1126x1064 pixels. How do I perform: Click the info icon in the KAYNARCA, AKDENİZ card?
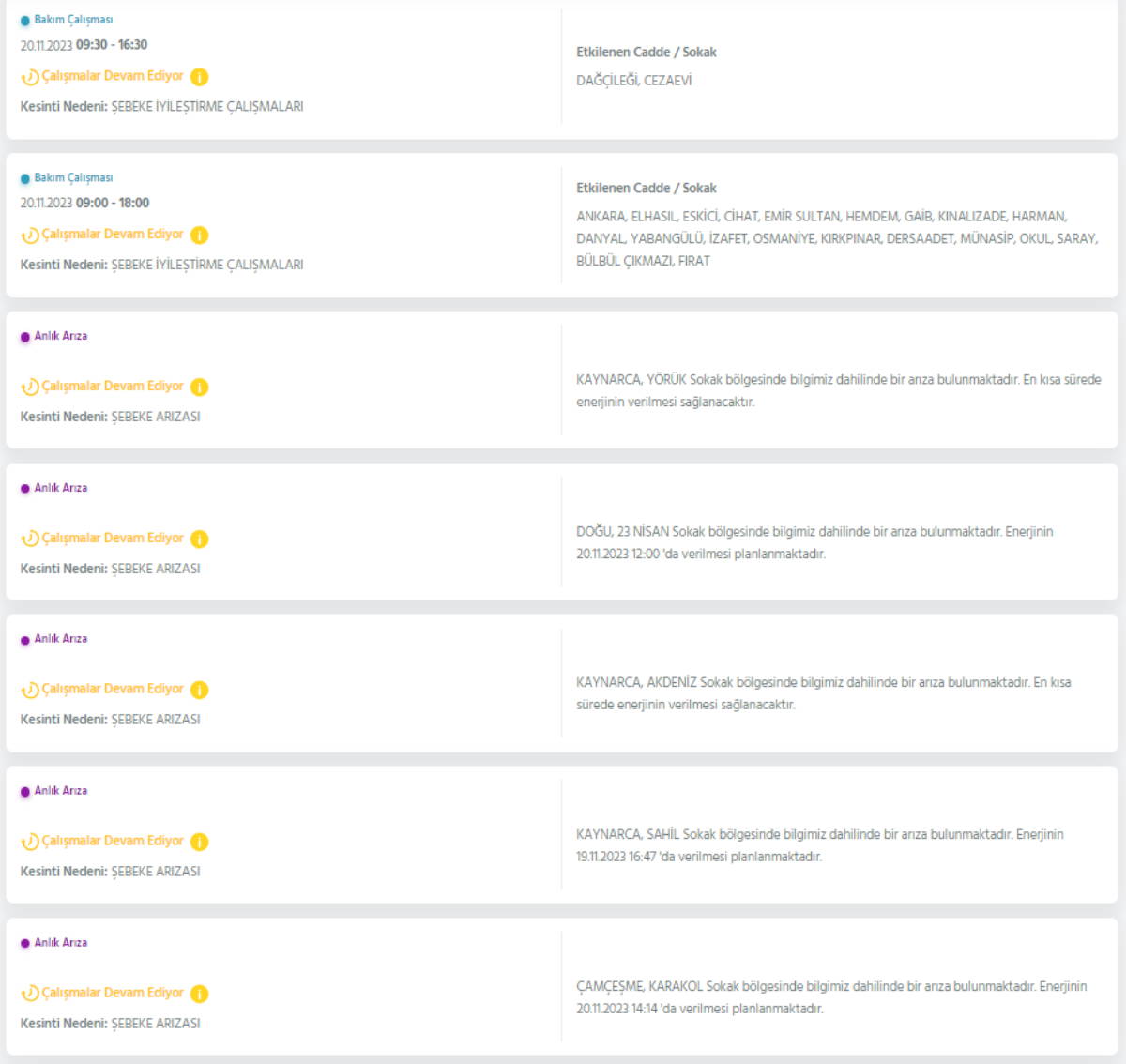[x=199, y=690]
